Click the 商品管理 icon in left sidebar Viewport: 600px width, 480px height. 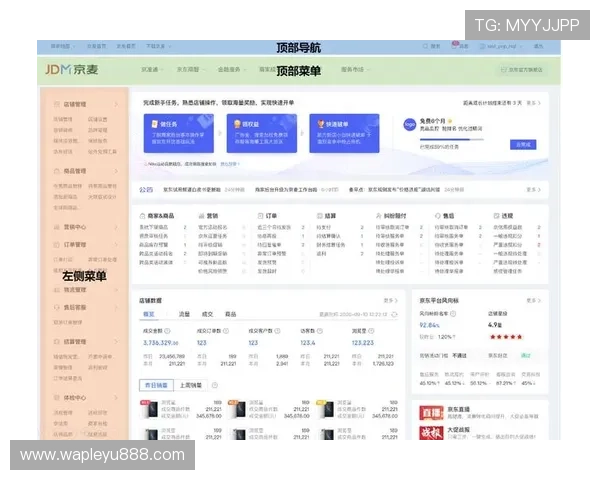pyautogui.click(x=57, y=171)
